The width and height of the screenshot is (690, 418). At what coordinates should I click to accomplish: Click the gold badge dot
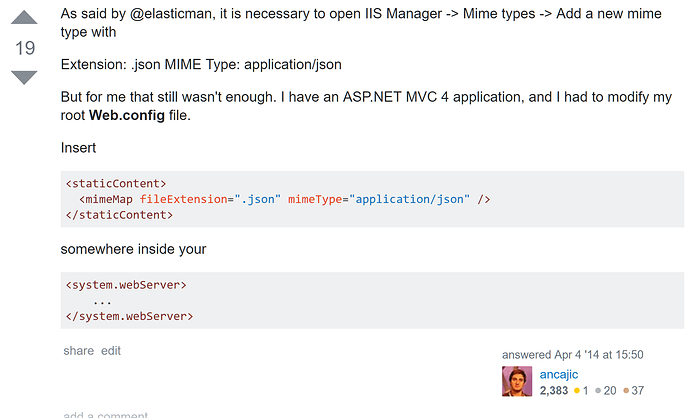(x=575, y=390)
